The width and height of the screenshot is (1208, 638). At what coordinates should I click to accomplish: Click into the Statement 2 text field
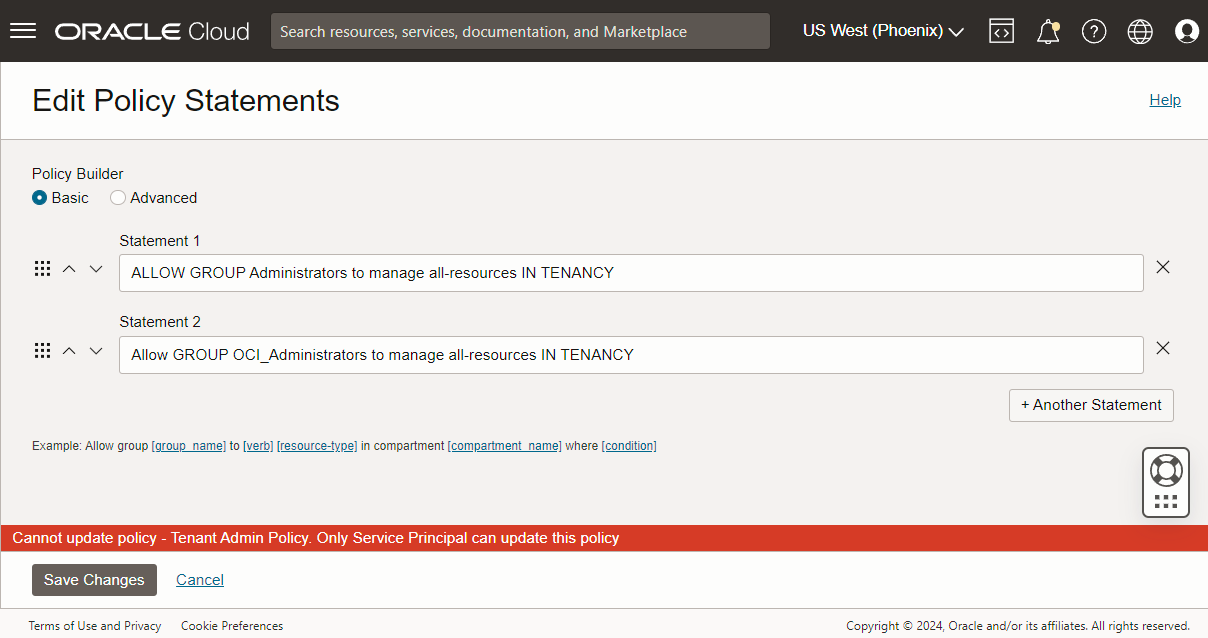630,355
